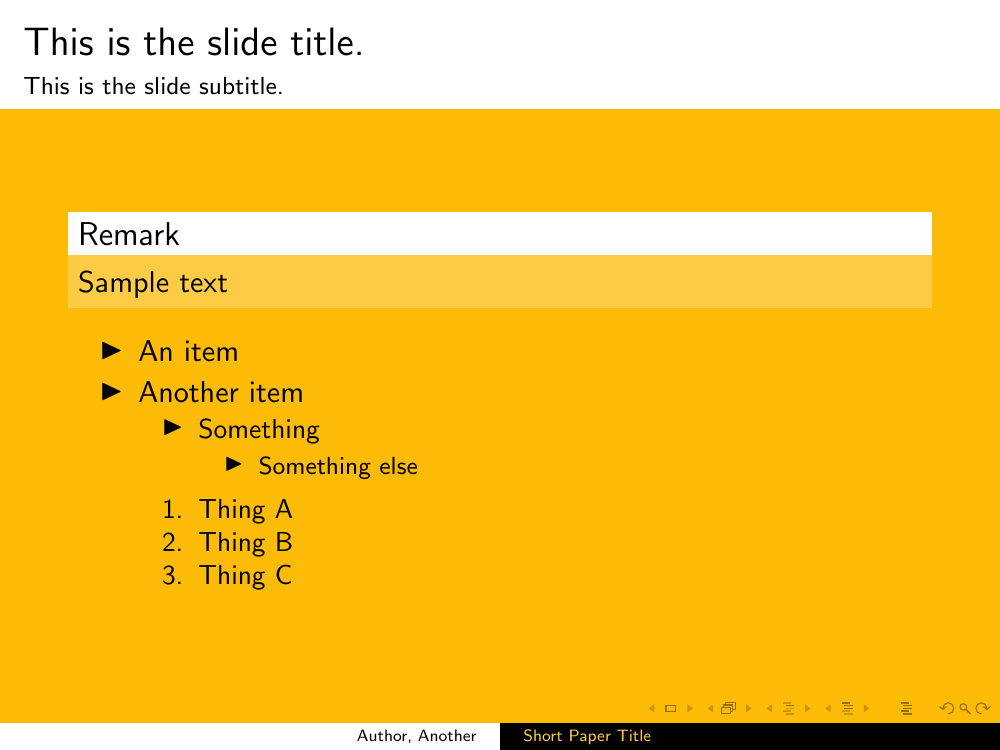Click the next frame arrow
This screenshot has width=1000, height=750.
pos(747,709)
